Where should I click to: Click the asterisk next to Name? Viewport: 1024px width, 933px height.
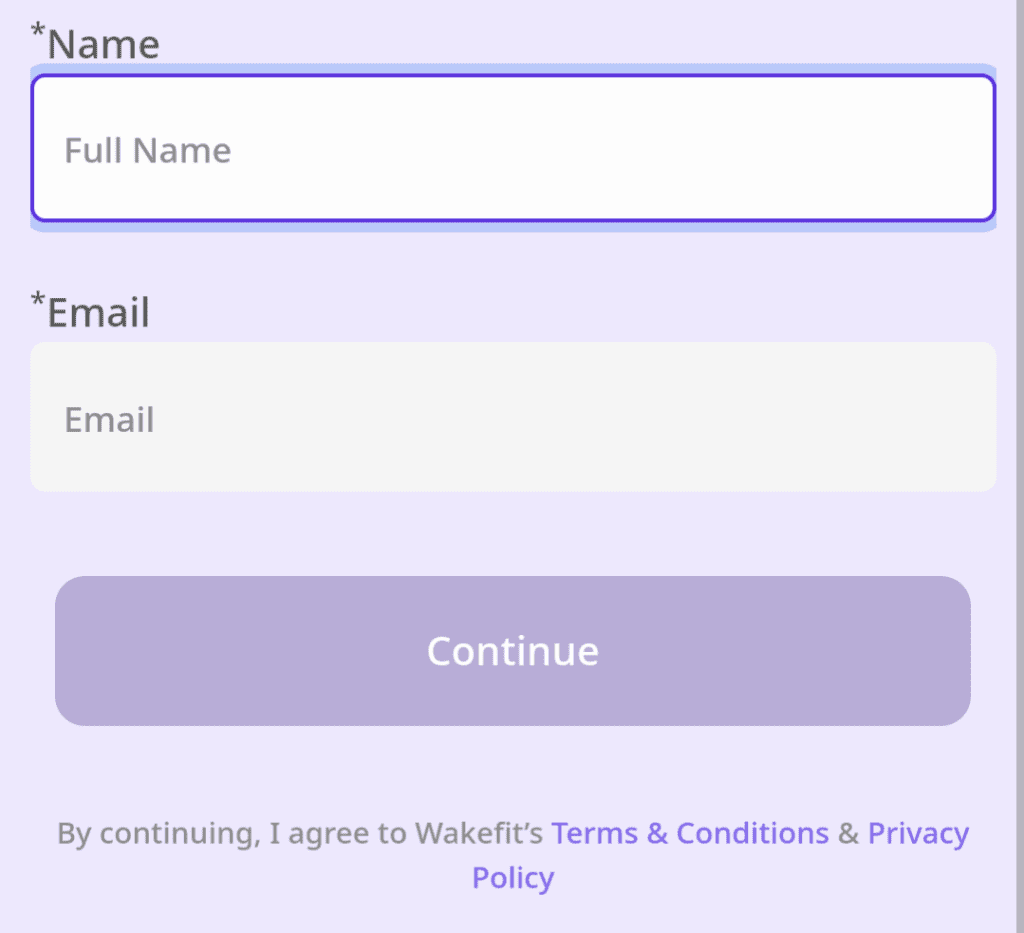point(35,32)
